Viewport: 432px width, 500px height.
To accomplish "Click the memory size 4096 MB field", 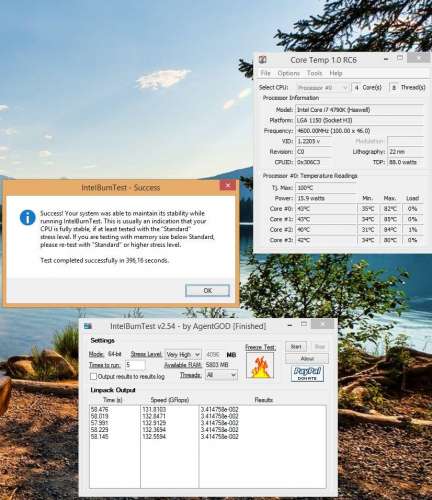I will pyautogui.click(x=213, y=354).
